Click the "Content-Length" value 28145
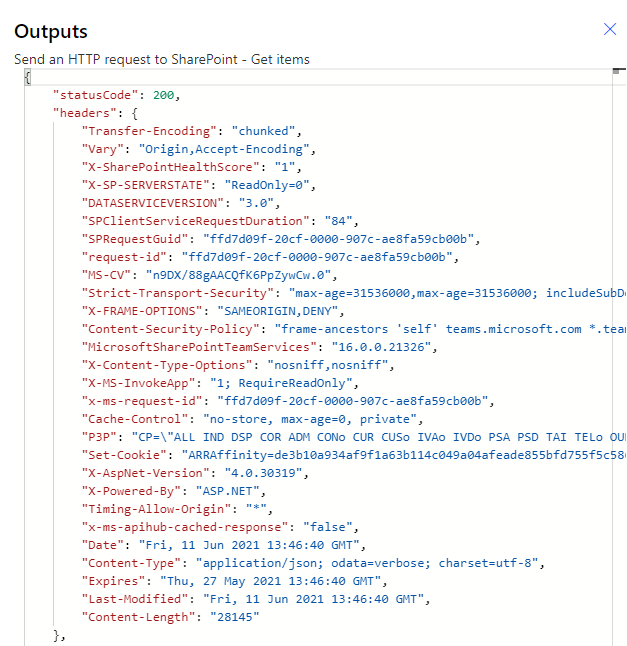The width and height of the screenshot is (627, 646). click(229, 617)
